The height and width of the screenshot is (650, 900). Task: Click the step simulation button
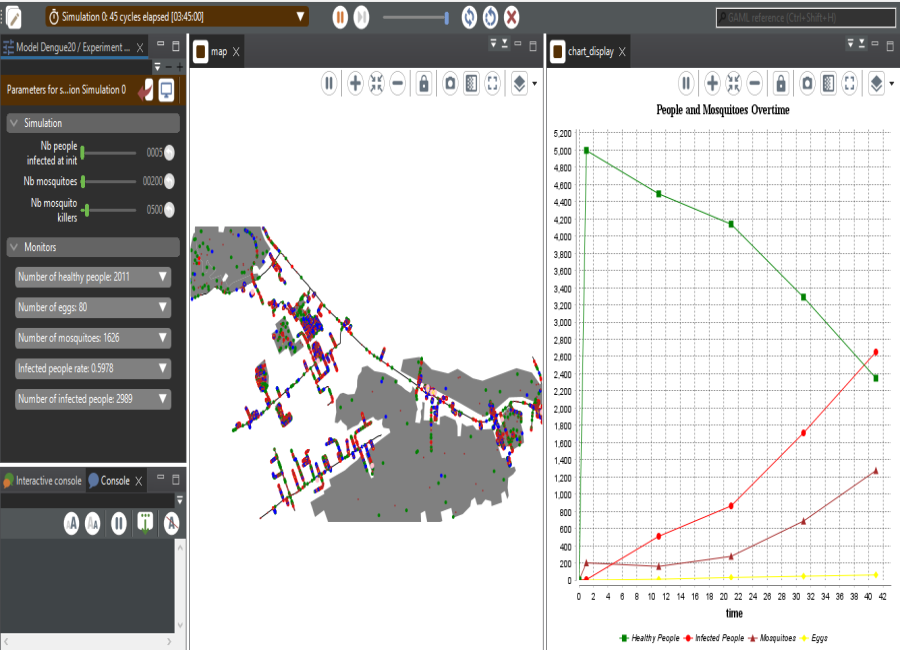pos(362,17)
